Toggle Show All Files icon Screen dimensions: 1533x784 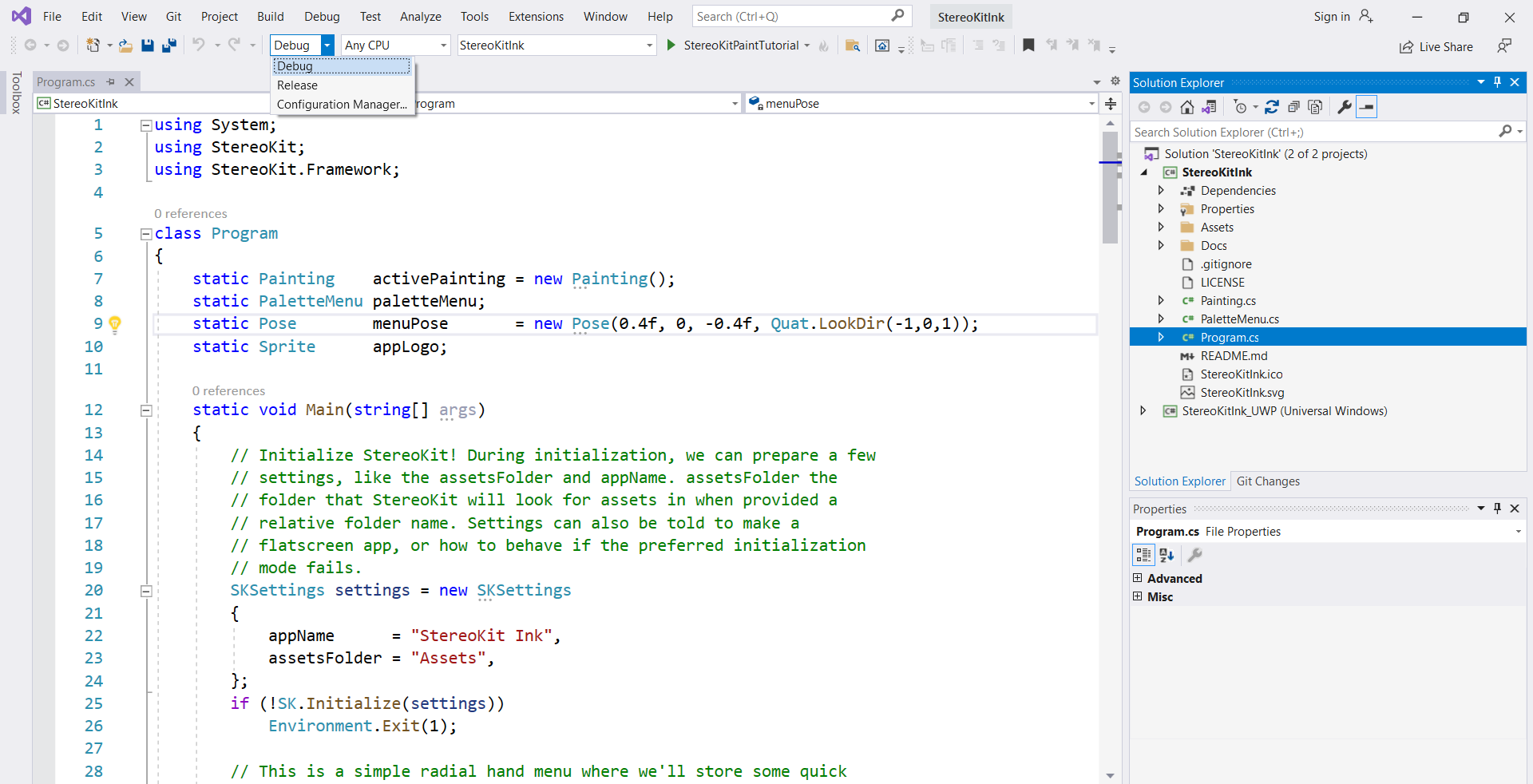pos(1316,107)
